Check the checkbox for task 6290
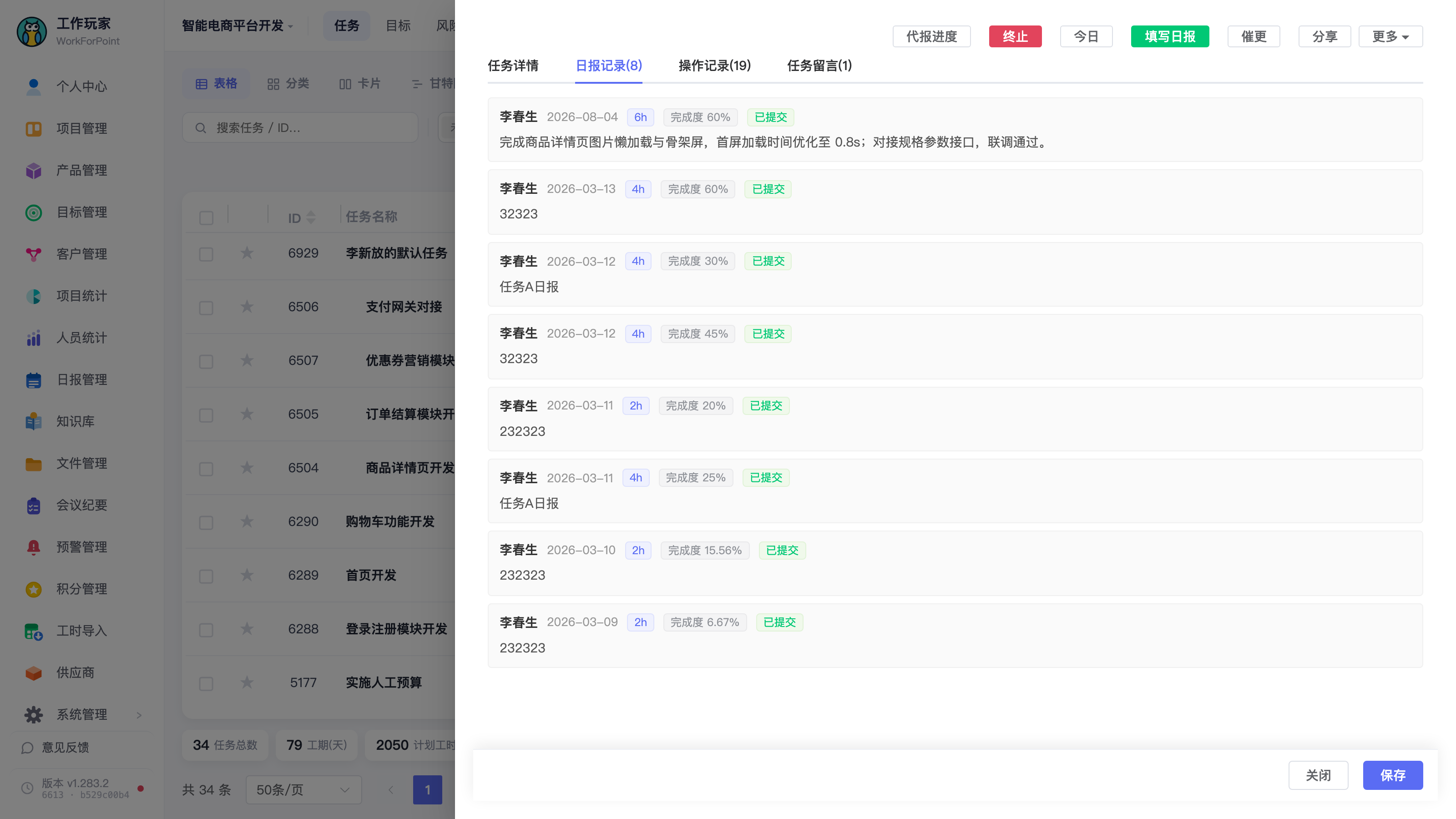Viewport: 1456px width, 819px height. [x=206, y=522]
